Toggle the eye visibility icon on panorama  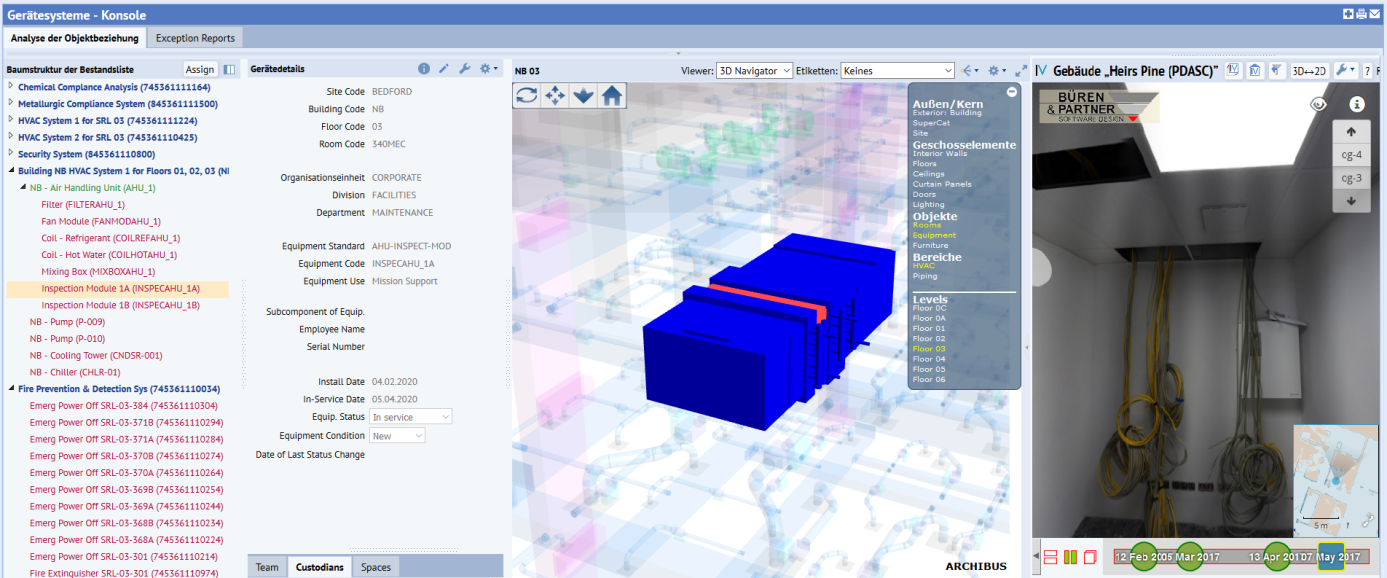tap(1319, 104)
